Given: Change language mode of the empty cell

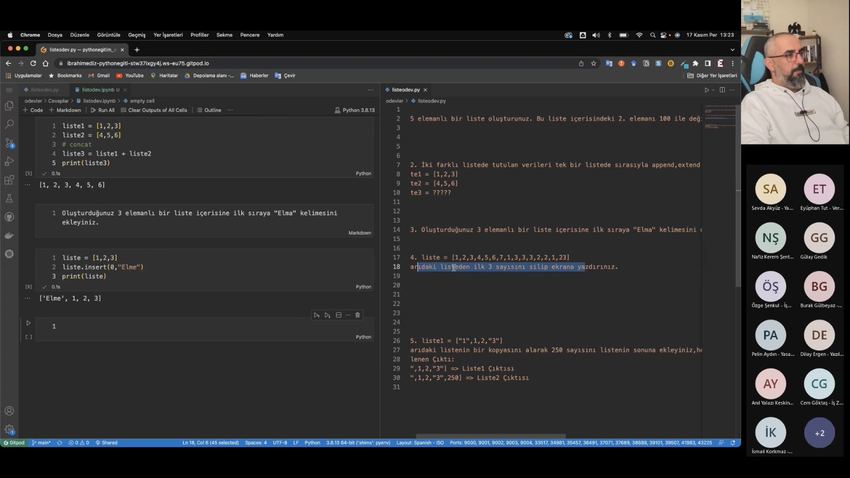Looking at the screenshot, I should point(363,337).
